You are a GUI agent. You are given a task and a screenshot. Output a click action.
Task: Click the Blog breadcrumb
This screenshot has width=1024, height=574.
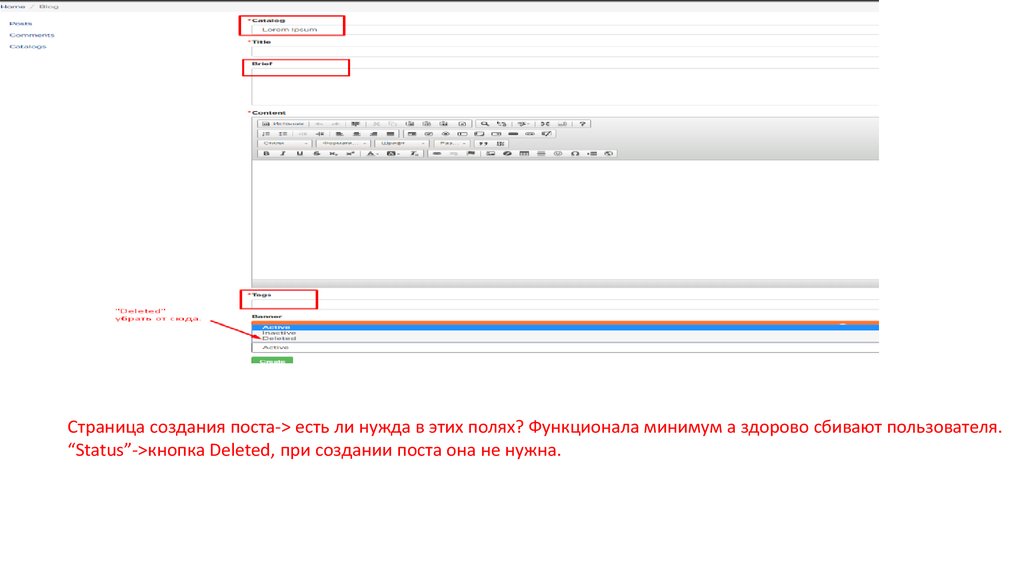(49, 7)
